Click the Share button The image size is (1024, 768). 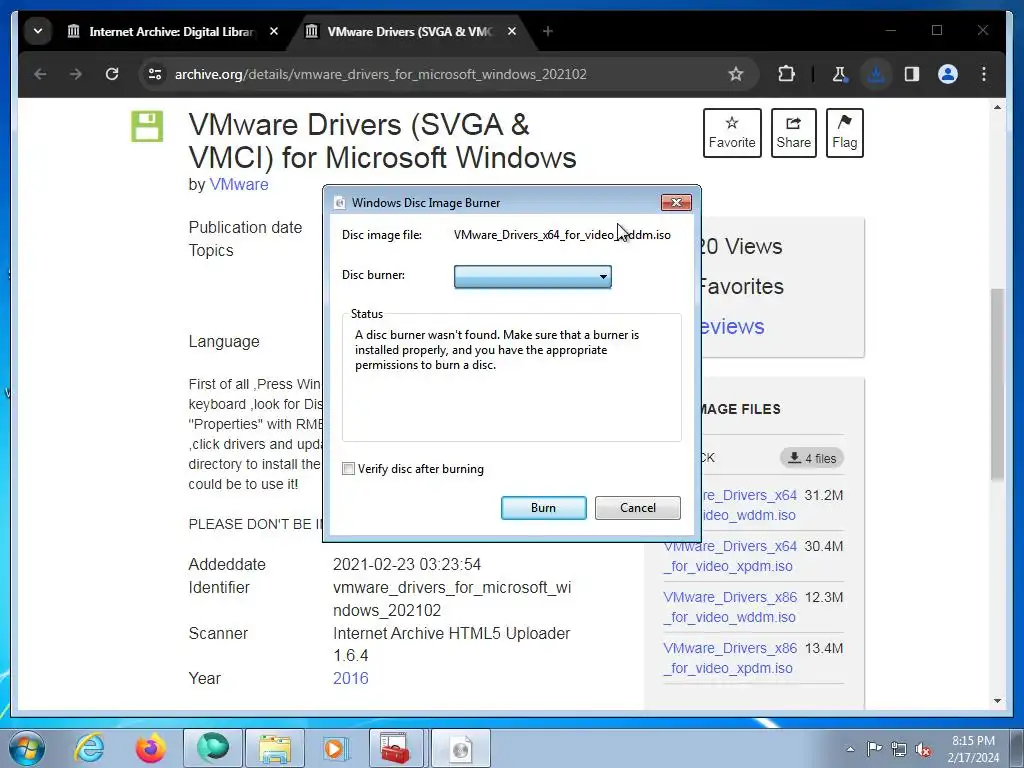(x=793, y=133)
